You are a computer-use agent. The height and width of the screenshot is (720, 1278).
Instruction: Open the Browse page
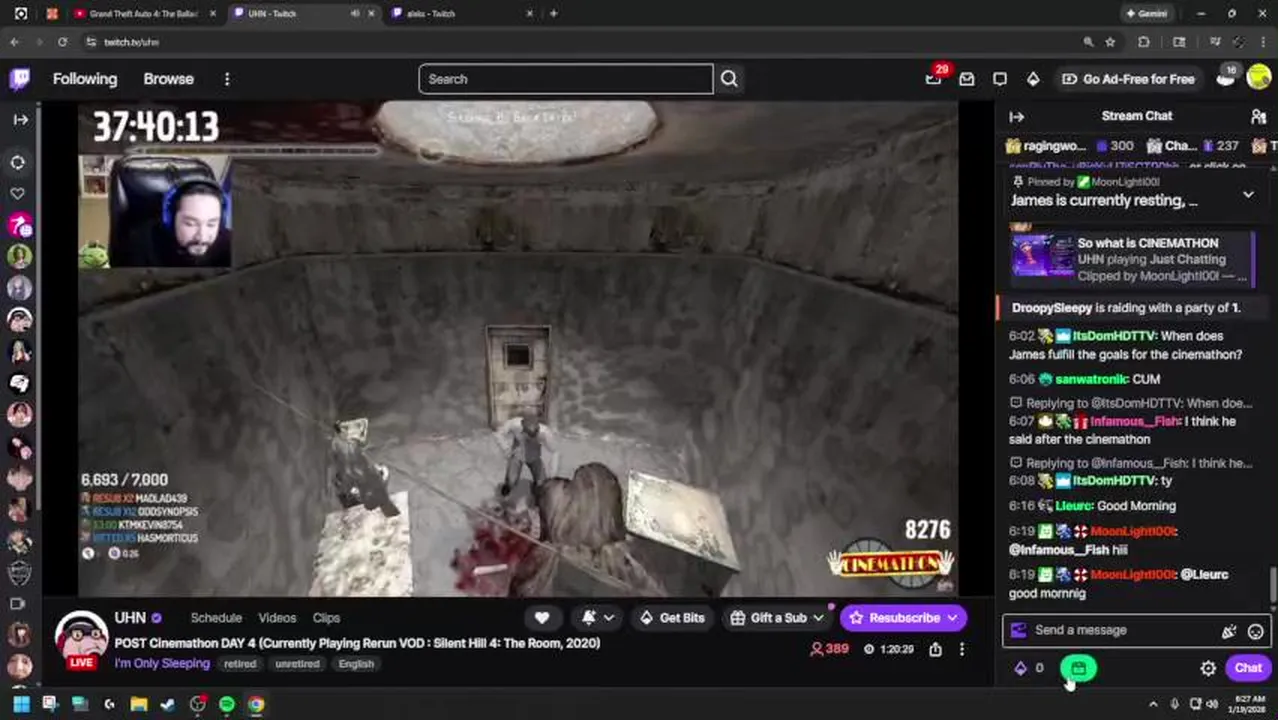pyautogui.click(x=168, y=79)
